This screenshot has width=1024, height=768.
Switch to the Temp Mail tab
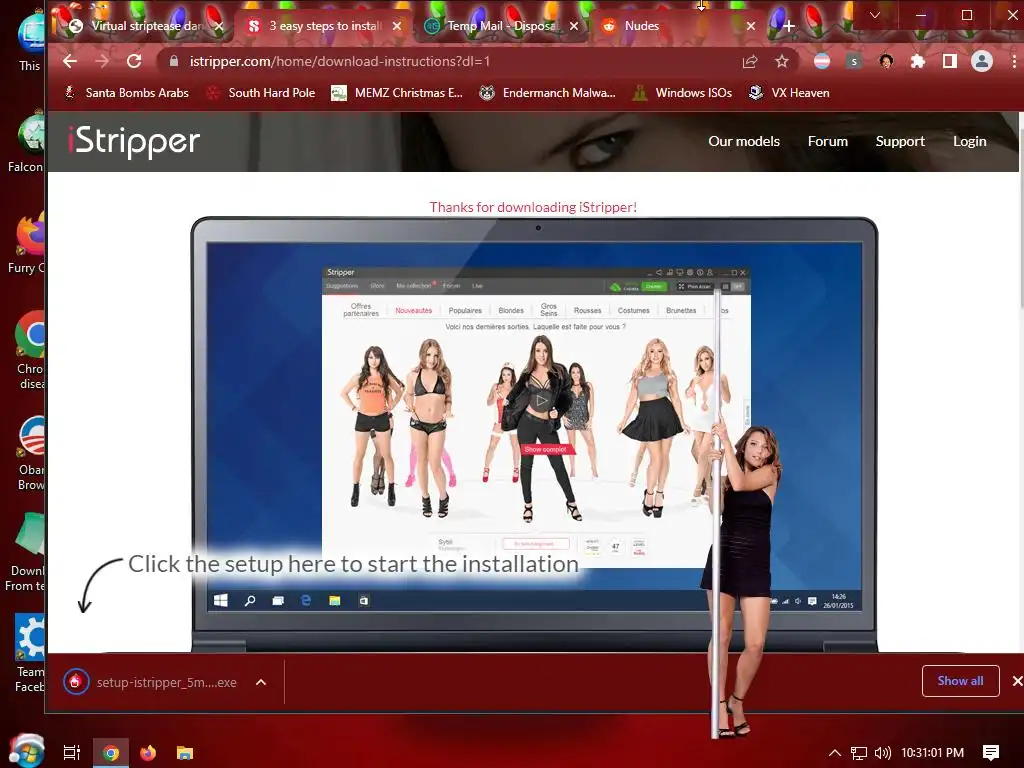[501, 26]
